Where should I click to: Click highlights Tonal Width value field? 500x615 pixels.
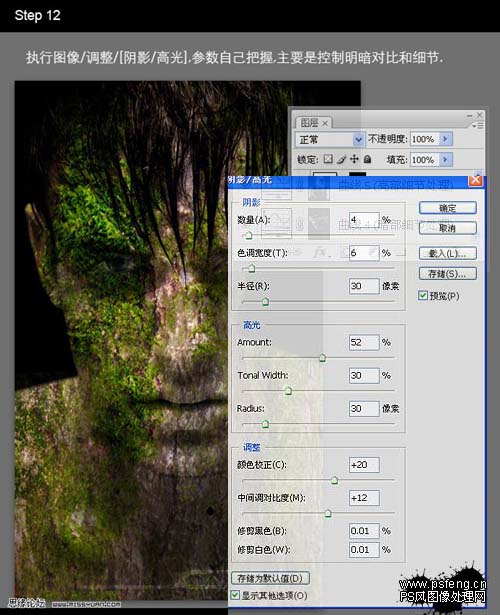(x=364, y=376)
